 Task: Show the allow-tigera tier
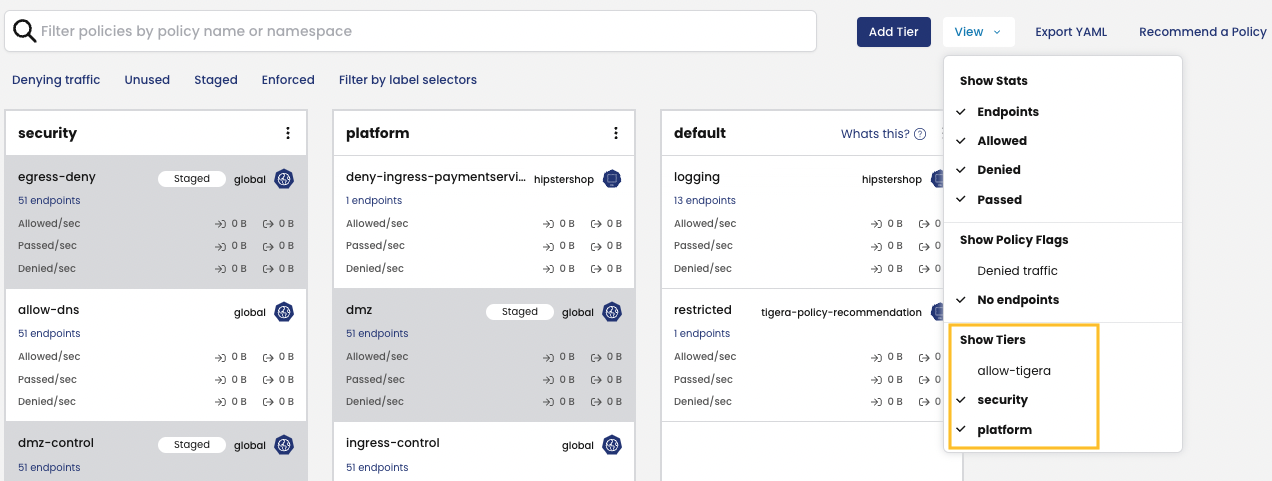[x=1013, y=371]
